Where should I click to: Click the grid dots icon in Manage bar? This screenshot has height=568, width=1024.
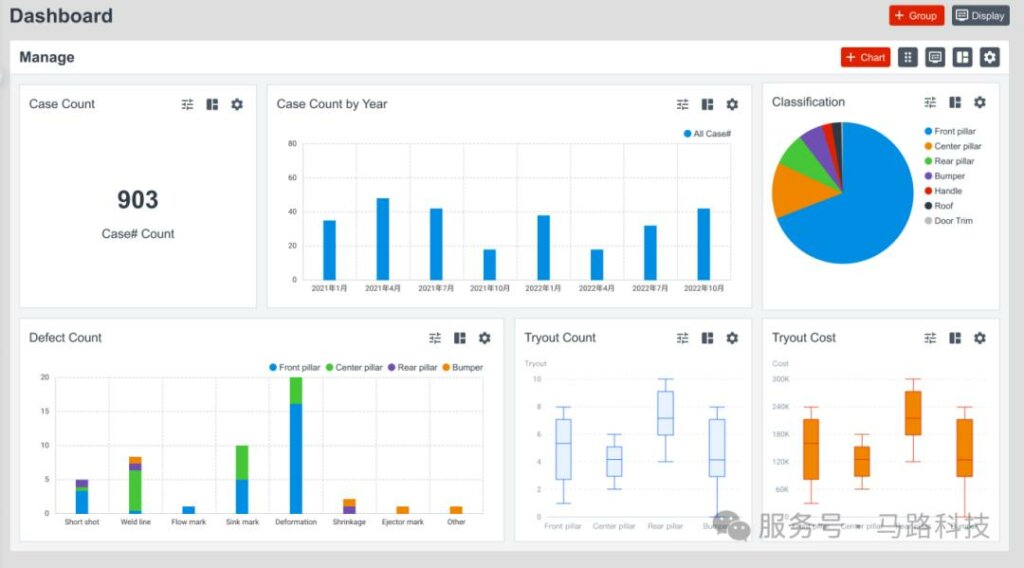907,57
